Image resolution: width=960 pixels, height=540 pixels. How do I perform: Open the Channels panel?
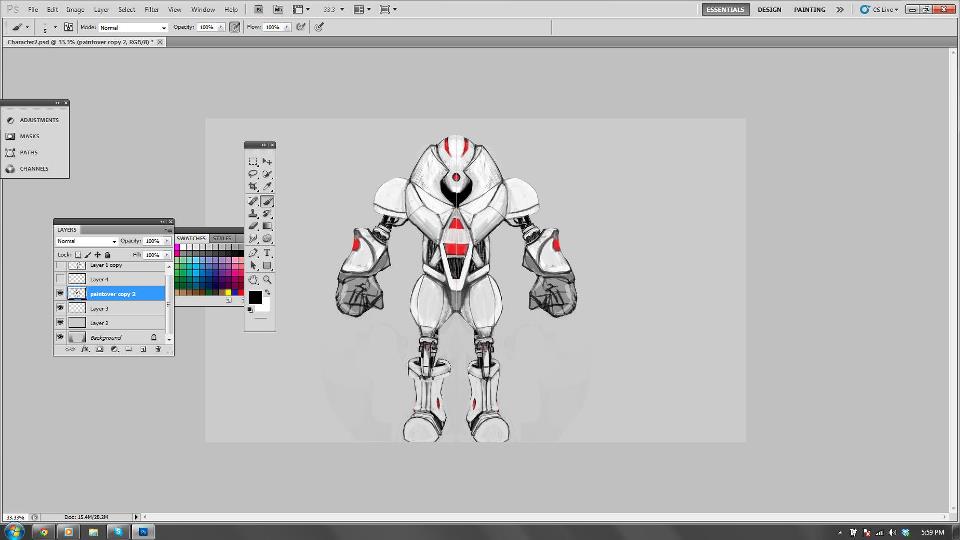click(x=33, y=169)
